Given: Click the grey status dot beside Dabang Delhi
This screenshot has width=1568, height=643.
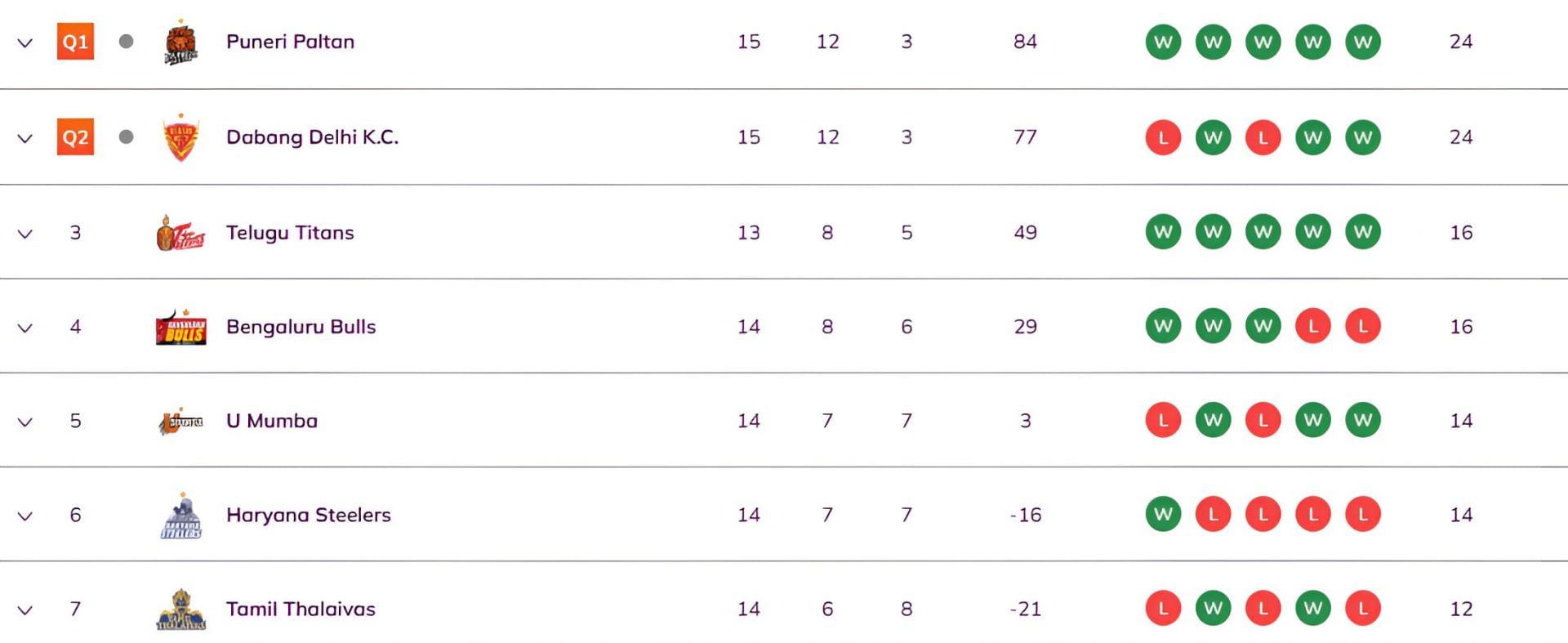Looking at the screenshot, I should pos(126,136).
